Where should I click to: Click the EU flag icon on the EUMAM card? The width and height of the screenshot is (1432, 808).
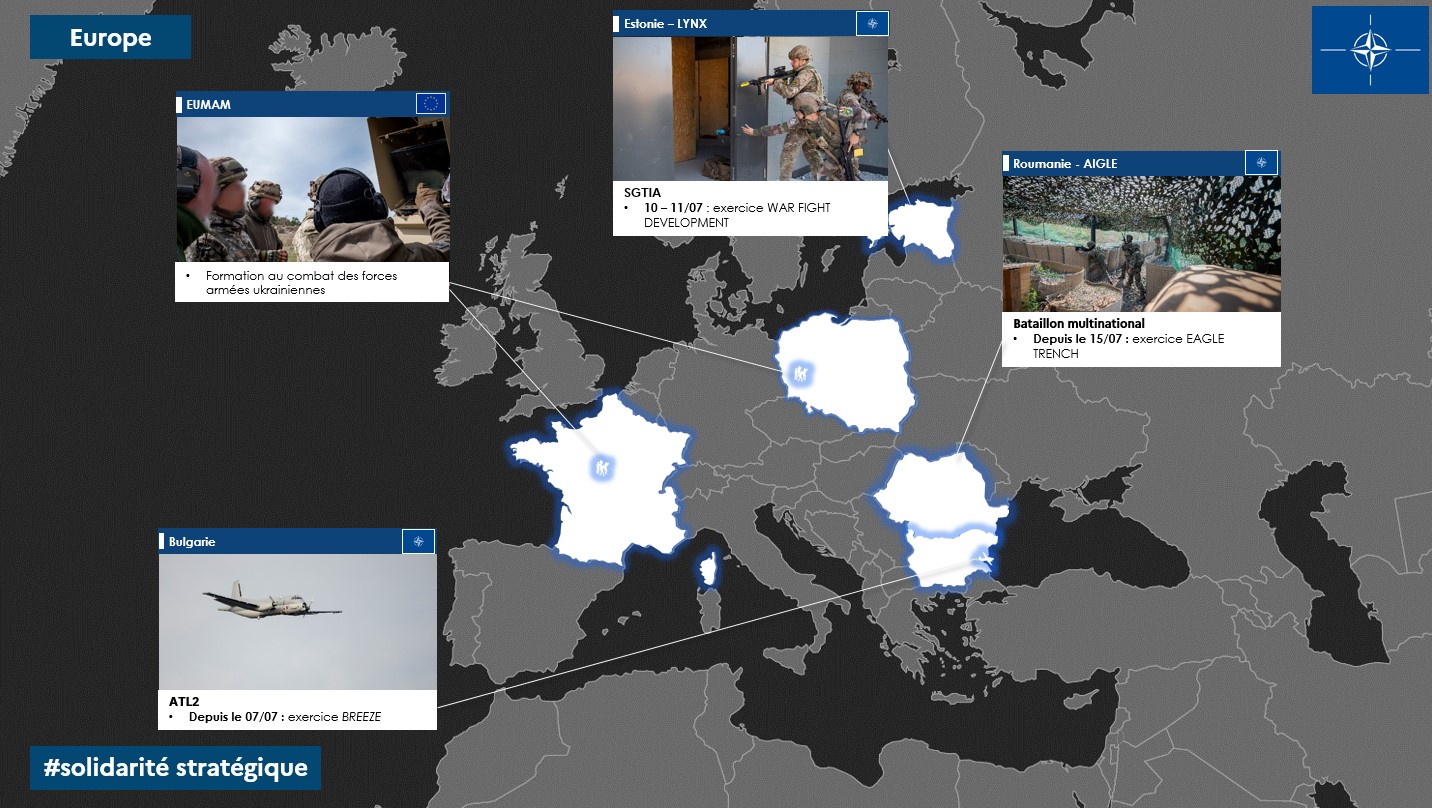point(432,104)
